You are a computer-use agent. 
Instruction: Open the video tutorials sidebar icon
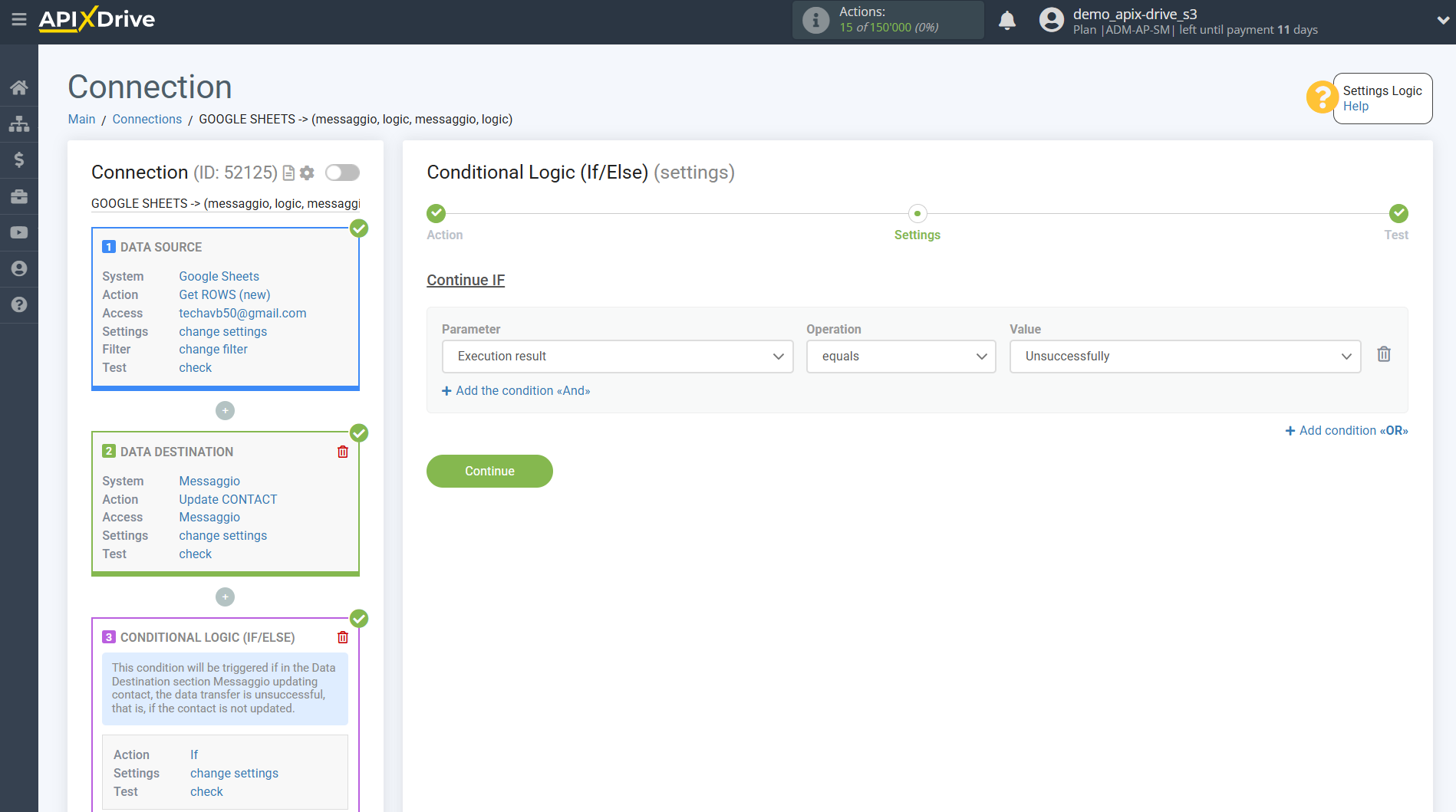tap(19, 232)
